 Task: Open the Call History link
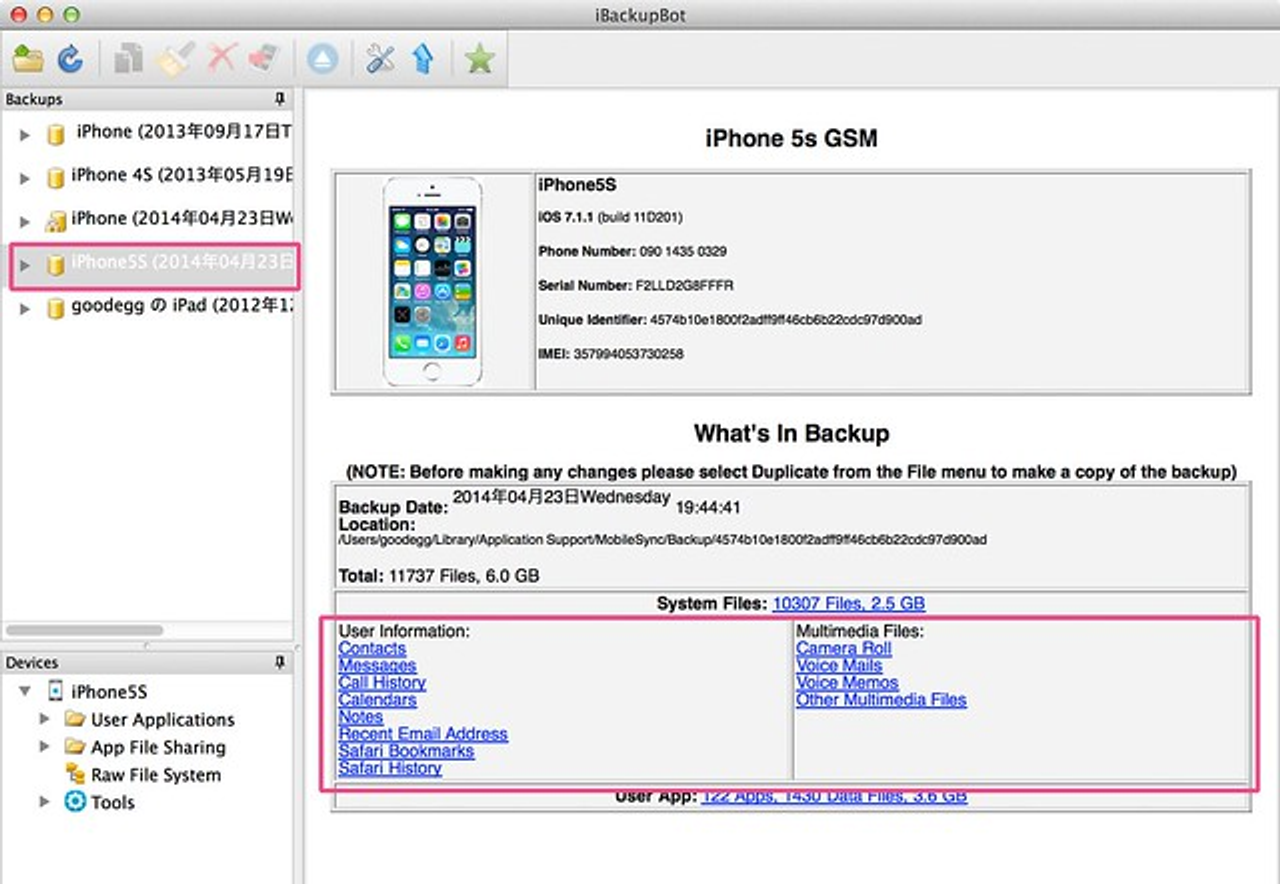coord(382,682)
